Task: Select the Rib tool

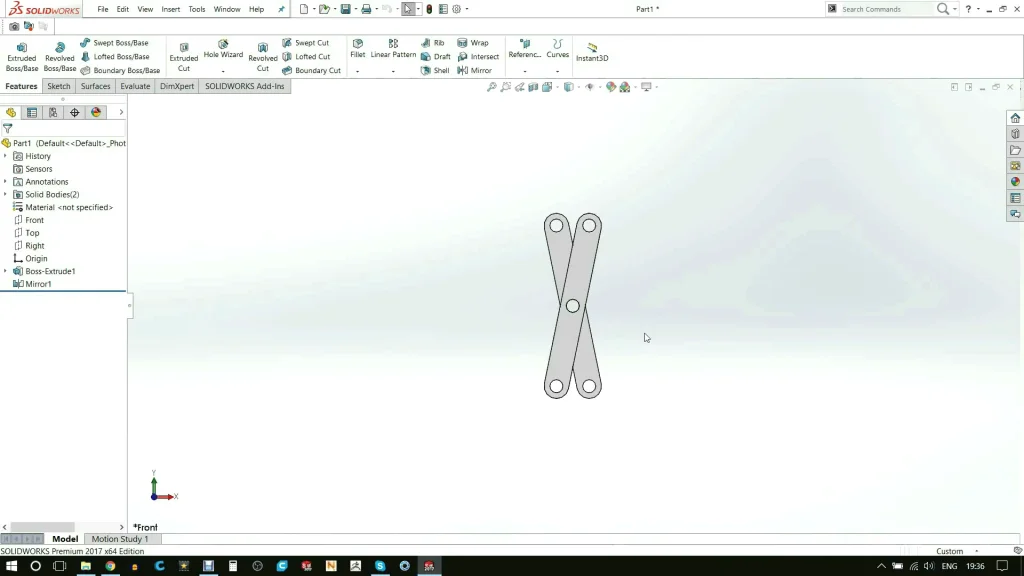Action: click(433, 42)
